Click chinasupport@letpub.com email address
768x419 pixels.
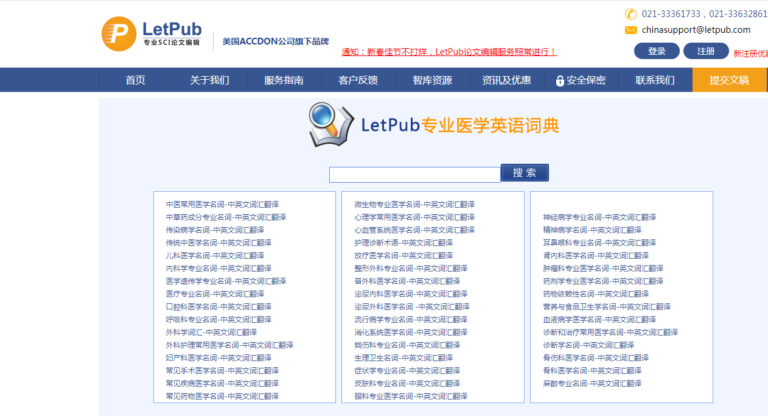pyautogui.click(x=696, y=30)
